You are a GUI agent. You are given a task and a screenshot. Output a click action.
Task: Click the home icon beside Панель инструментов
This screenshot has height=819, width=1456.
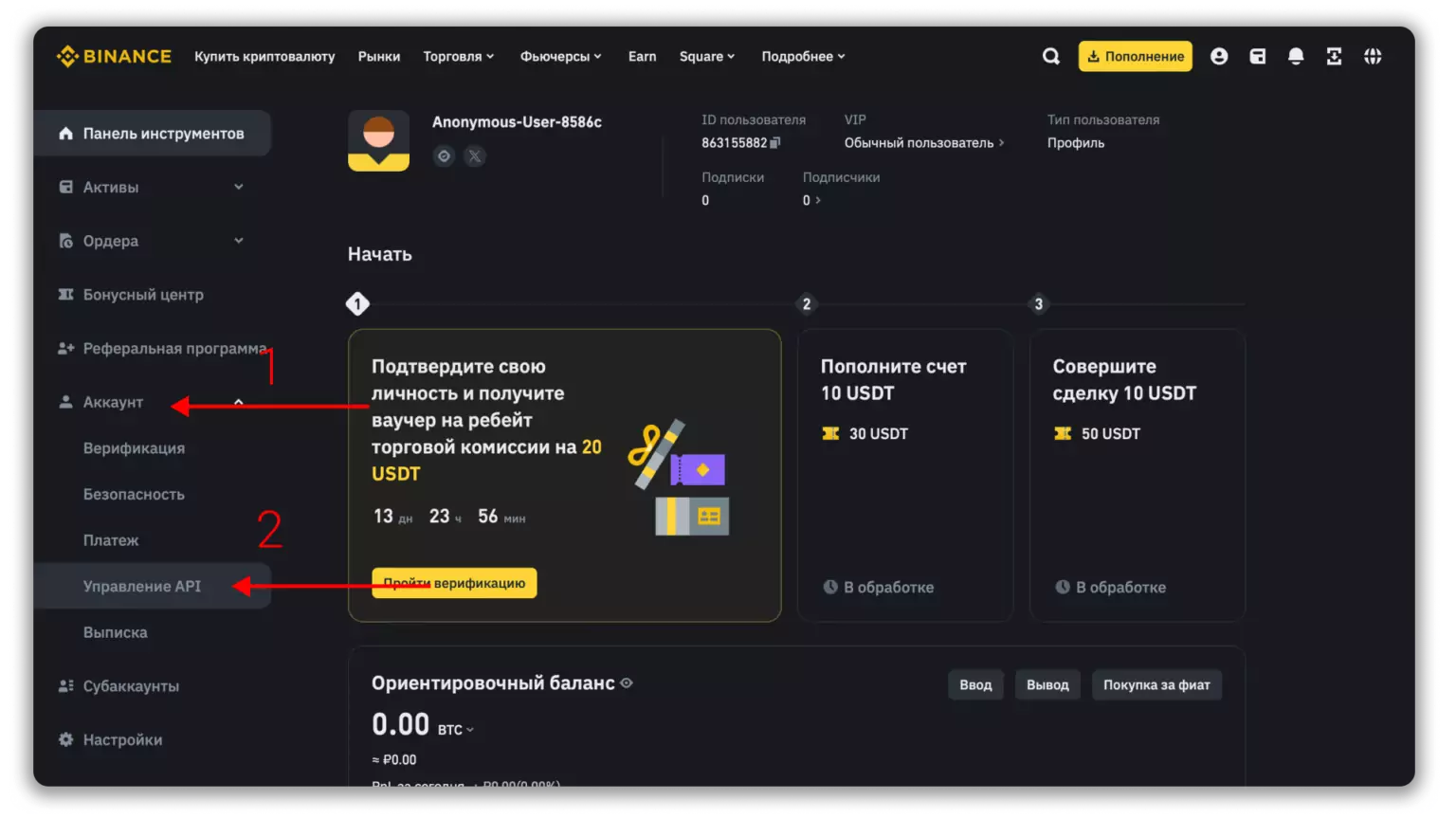click(x=65, y=133)
